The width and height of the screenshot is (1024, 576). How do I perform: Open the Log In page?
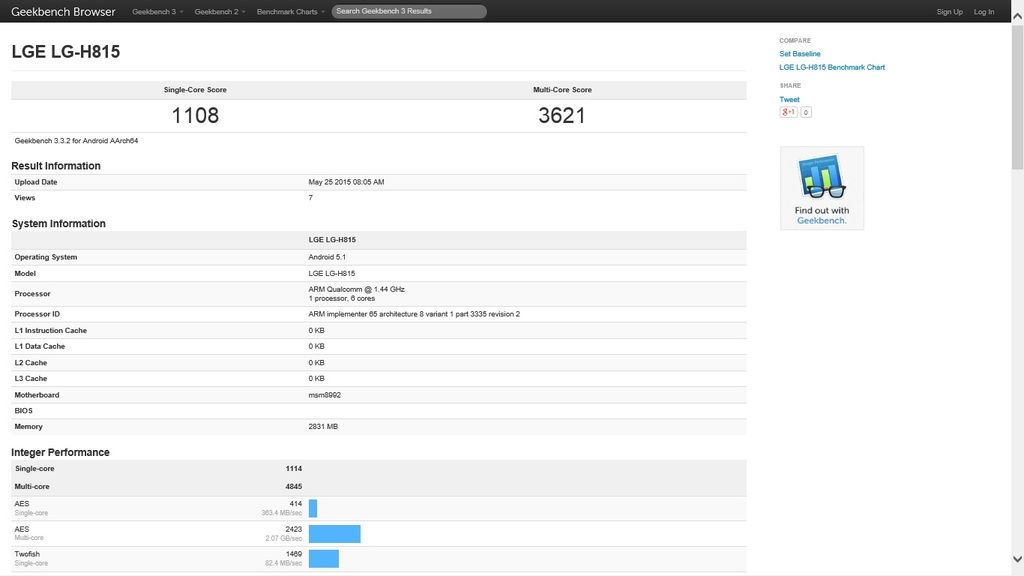point(984,12)
